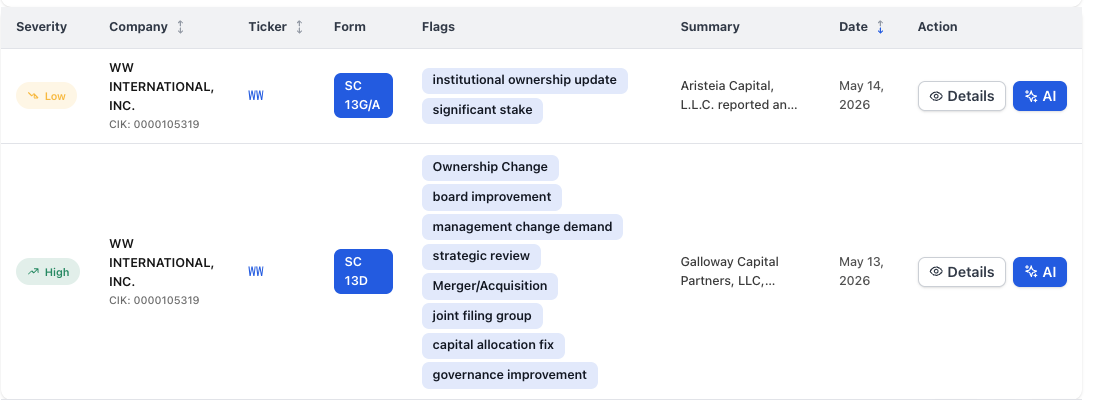This screenshot has height=400, width=1095.
Task: Click the Ticker column header label
Action: click(267, 27)
